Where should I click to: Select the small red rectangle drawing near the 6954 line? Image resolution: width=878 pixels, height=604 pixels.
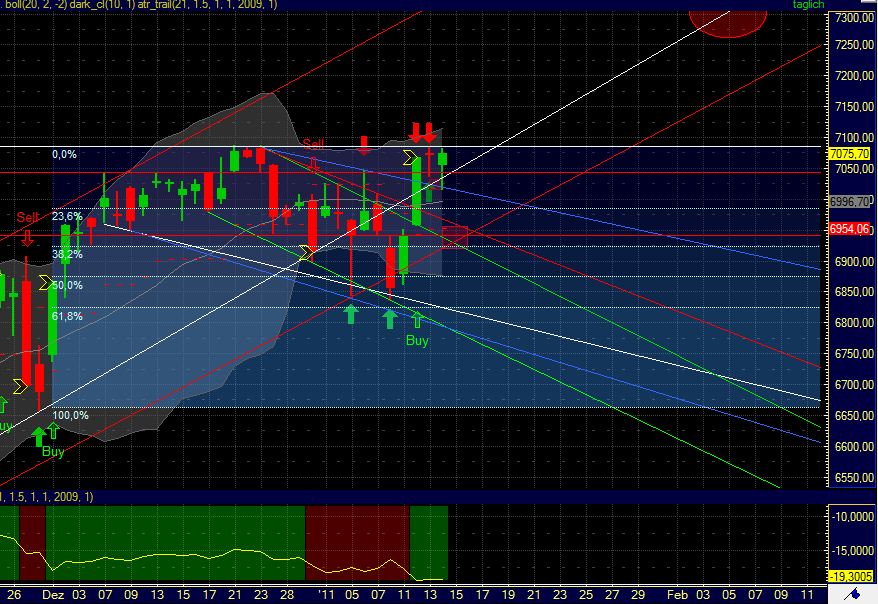tap(455, 236)
